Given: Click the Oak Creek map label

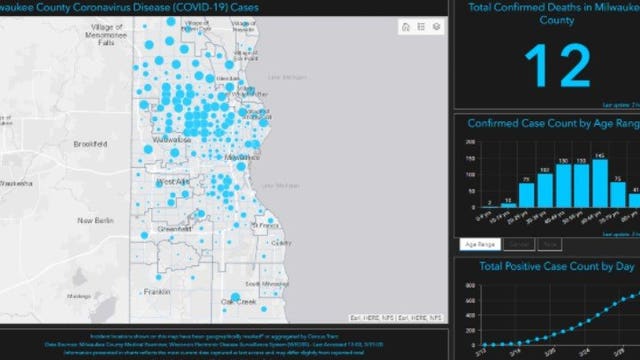Looking at the screenshot, I should [238, 302].
